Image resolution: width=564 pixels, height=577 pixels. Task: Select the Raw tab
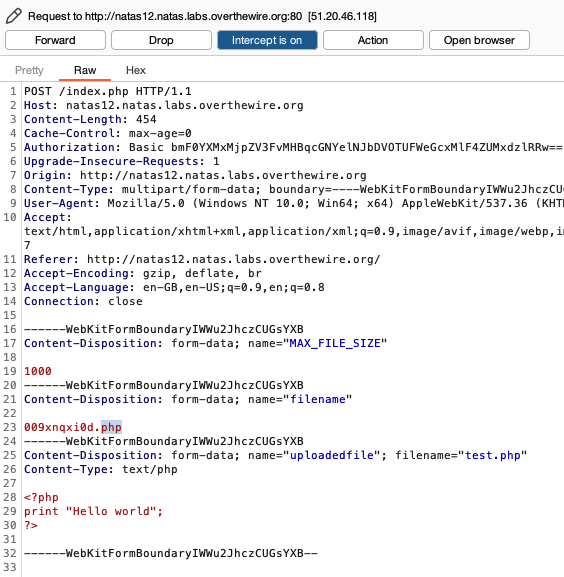(85, 70)
